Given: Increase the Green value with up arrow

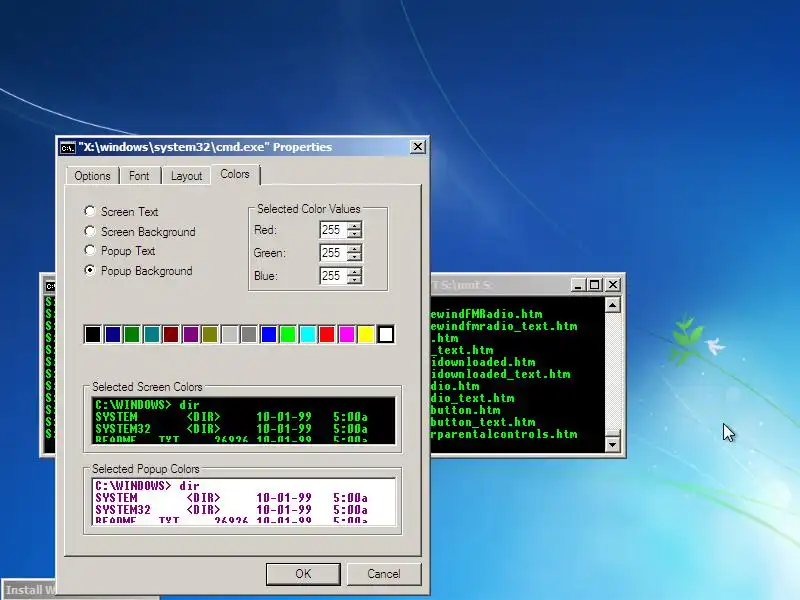Looking at the screenshot, I should tap(354, 248).
